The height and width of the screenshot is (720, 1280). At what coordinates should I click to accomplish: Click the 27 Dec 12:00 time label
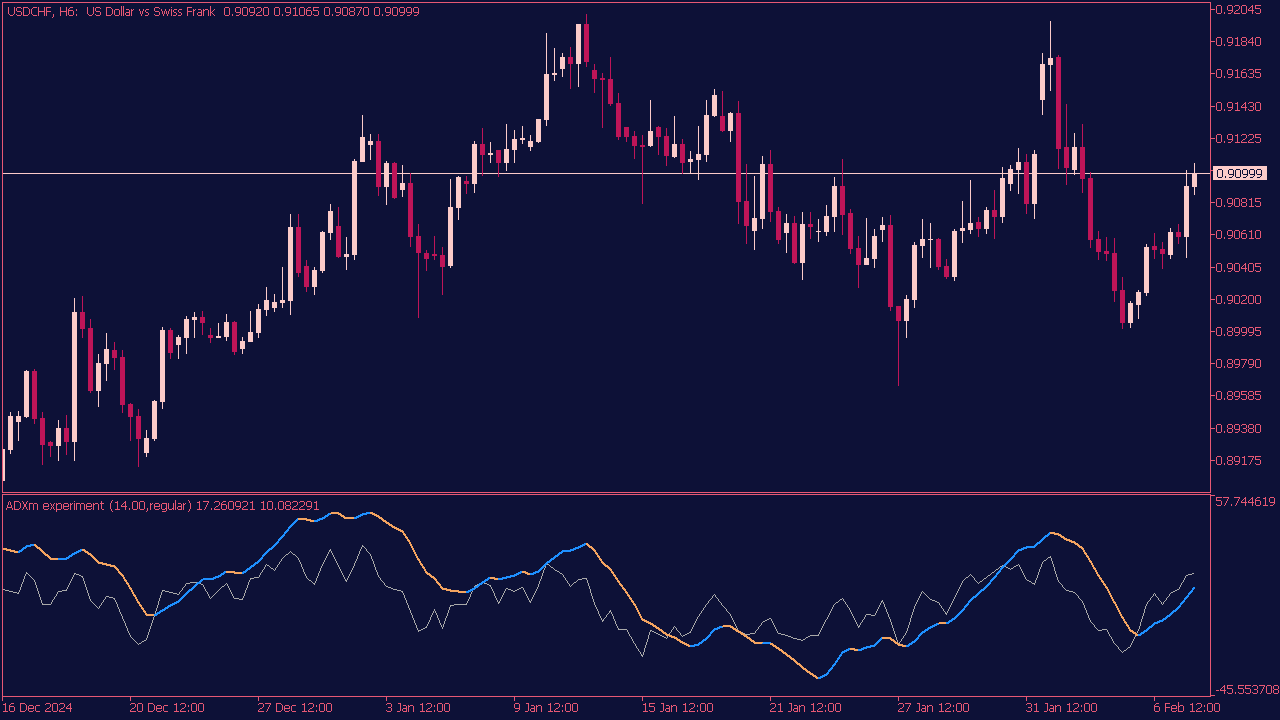(295, 707)
